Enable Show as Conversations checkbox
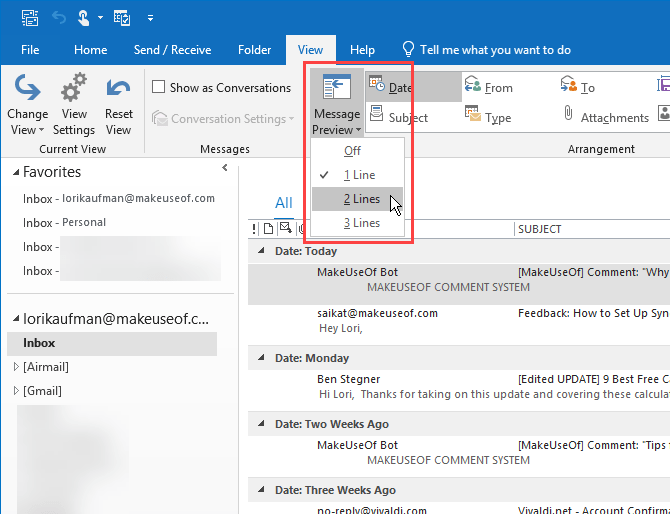 [x=159, y=87]
